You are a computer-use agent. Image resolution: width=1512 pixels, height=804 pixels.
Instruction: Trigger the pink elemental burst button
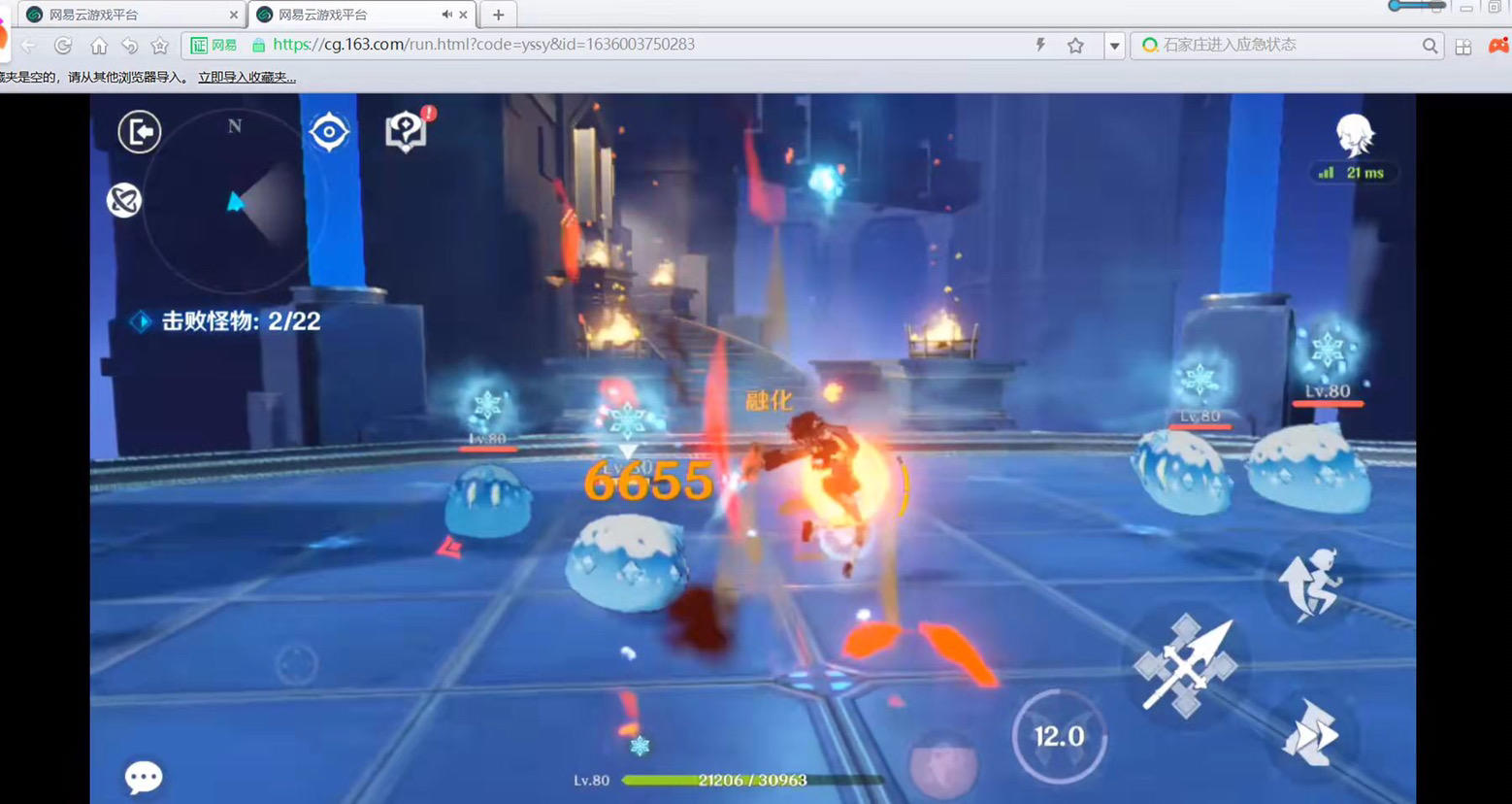click(942, 764)
